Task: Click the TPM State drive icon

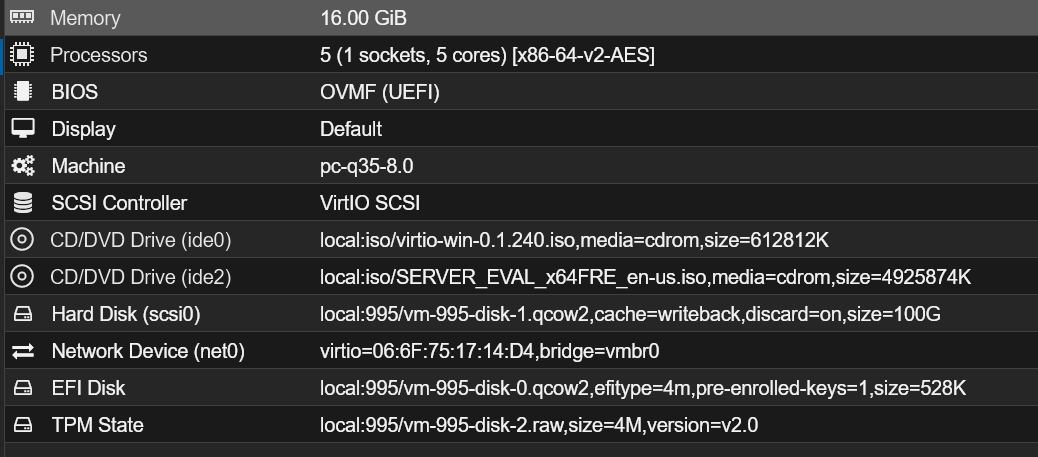Action: pos(22,425)
